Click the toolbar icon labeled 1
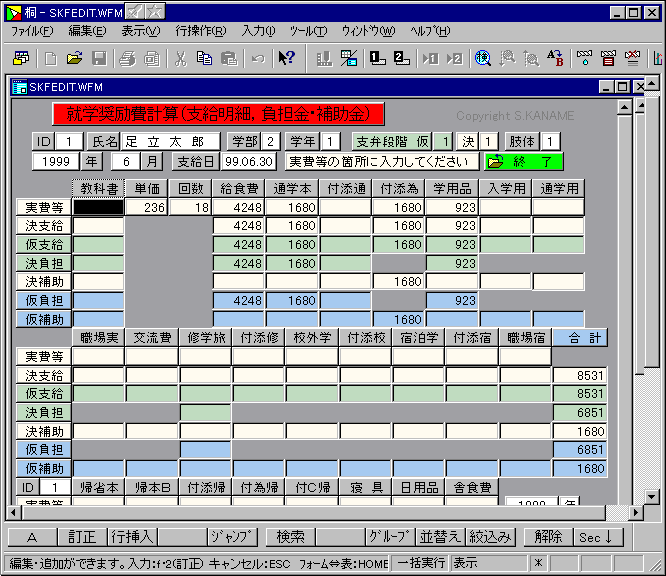This screenshot has height=576, width=666. [378, 59]
